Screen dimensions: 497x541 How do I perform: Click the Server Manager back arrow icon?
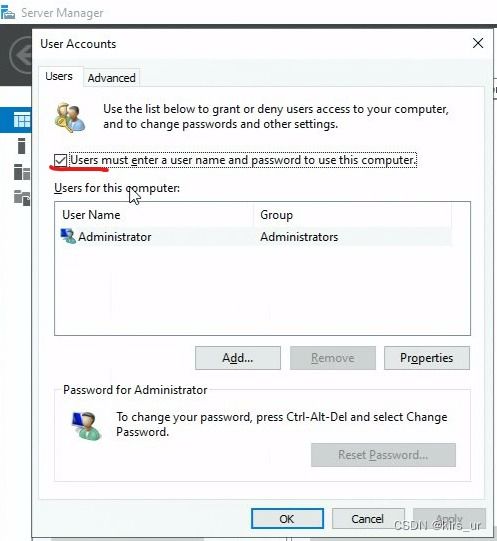click(x=21, y=56)
